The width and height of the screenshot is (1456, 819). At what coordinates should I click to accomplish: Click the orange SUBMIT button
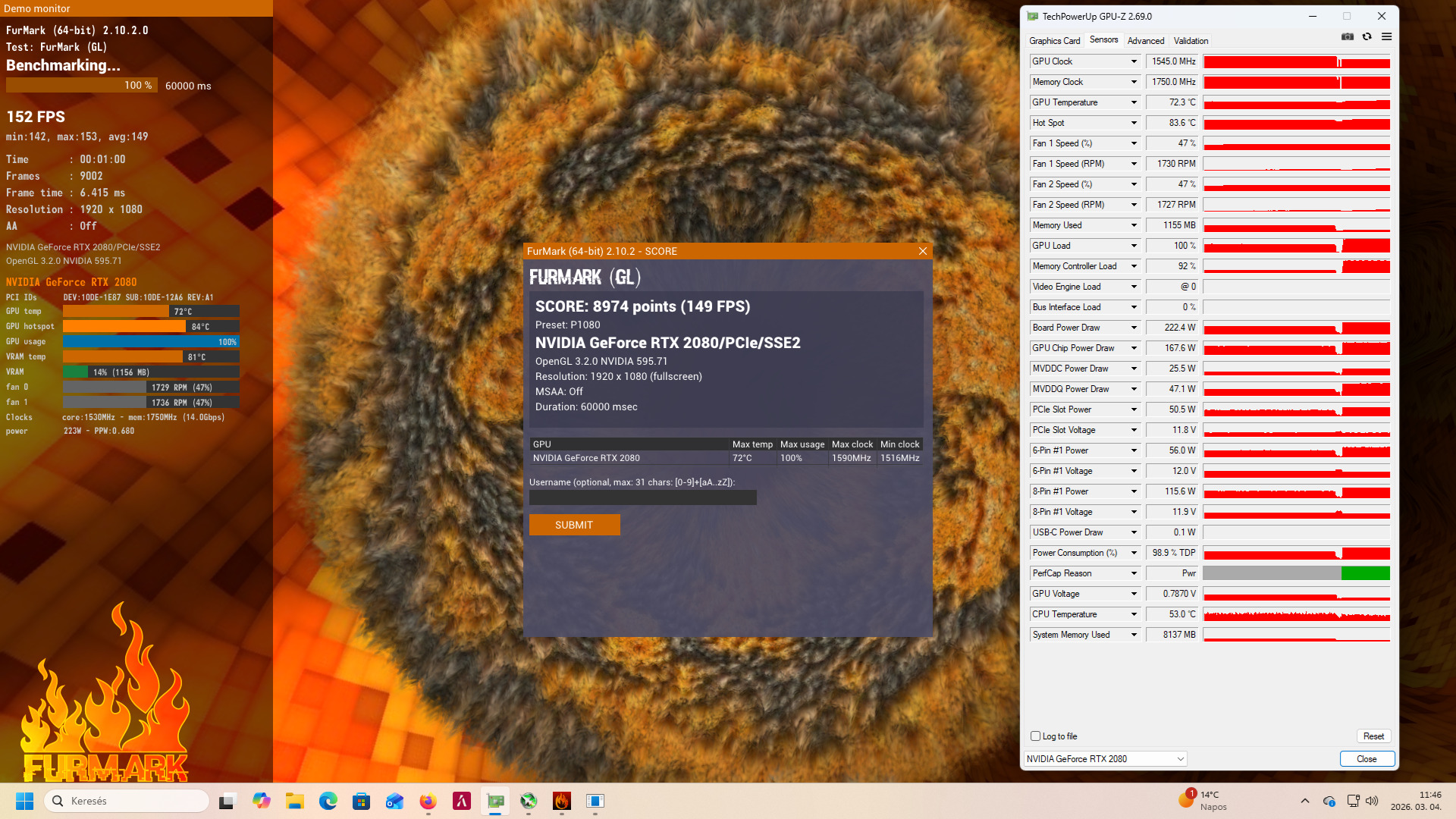click(x=574, y=525)
